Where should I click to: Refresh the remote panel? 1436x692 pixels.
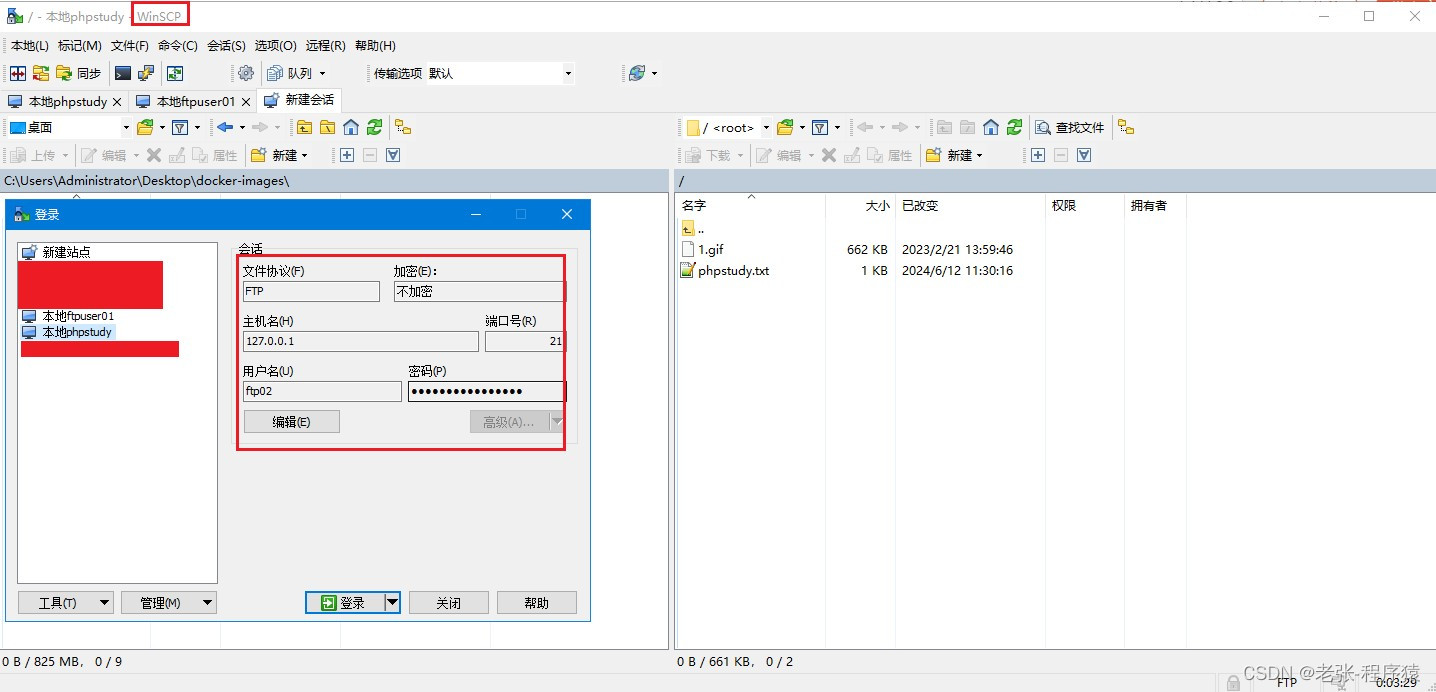tap(1014, 127)
